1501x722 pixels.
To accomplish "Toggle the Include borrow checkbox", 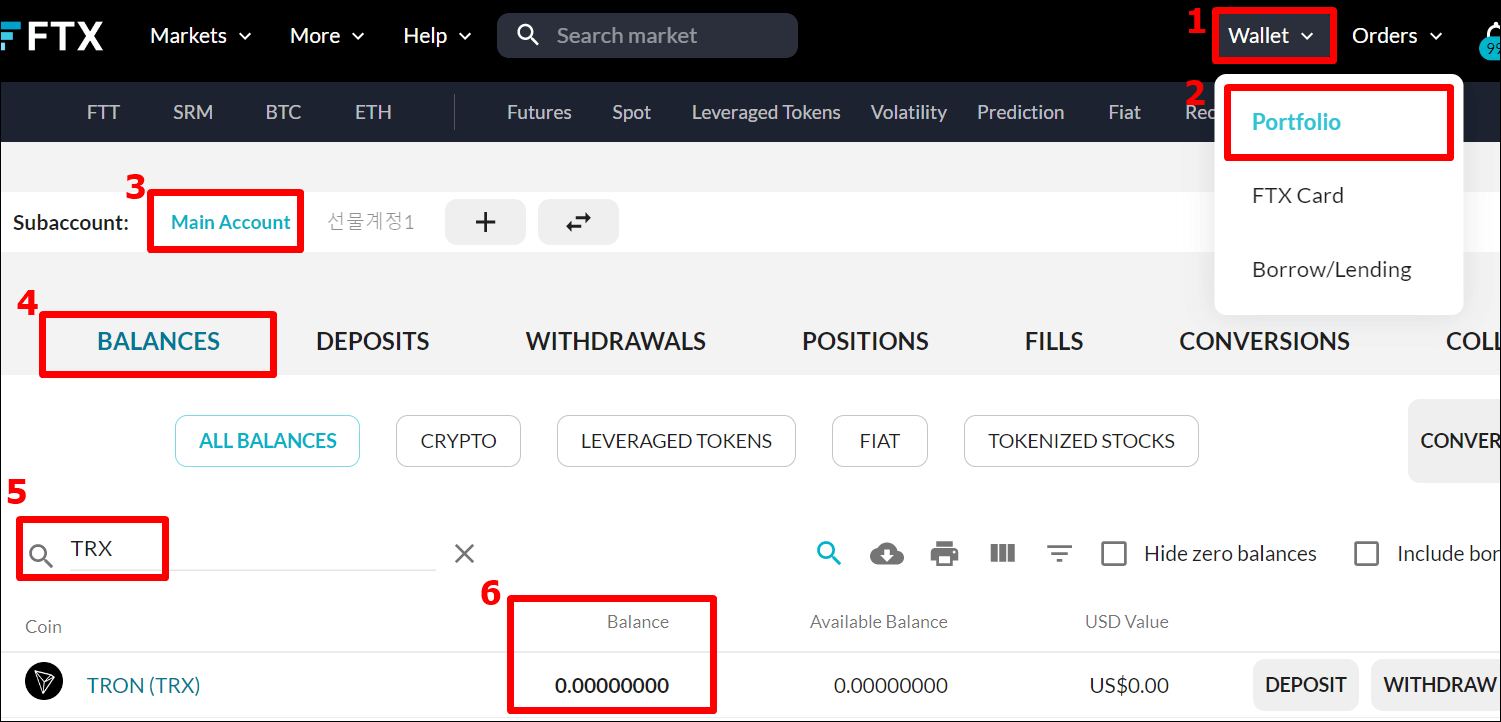I will [x=1366, y=553].
